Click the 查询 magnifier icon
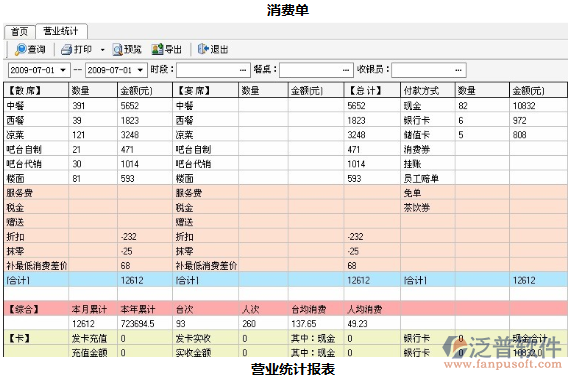This screenshot has height=380, width=572. pyautogui.click(x=20, y=50)
